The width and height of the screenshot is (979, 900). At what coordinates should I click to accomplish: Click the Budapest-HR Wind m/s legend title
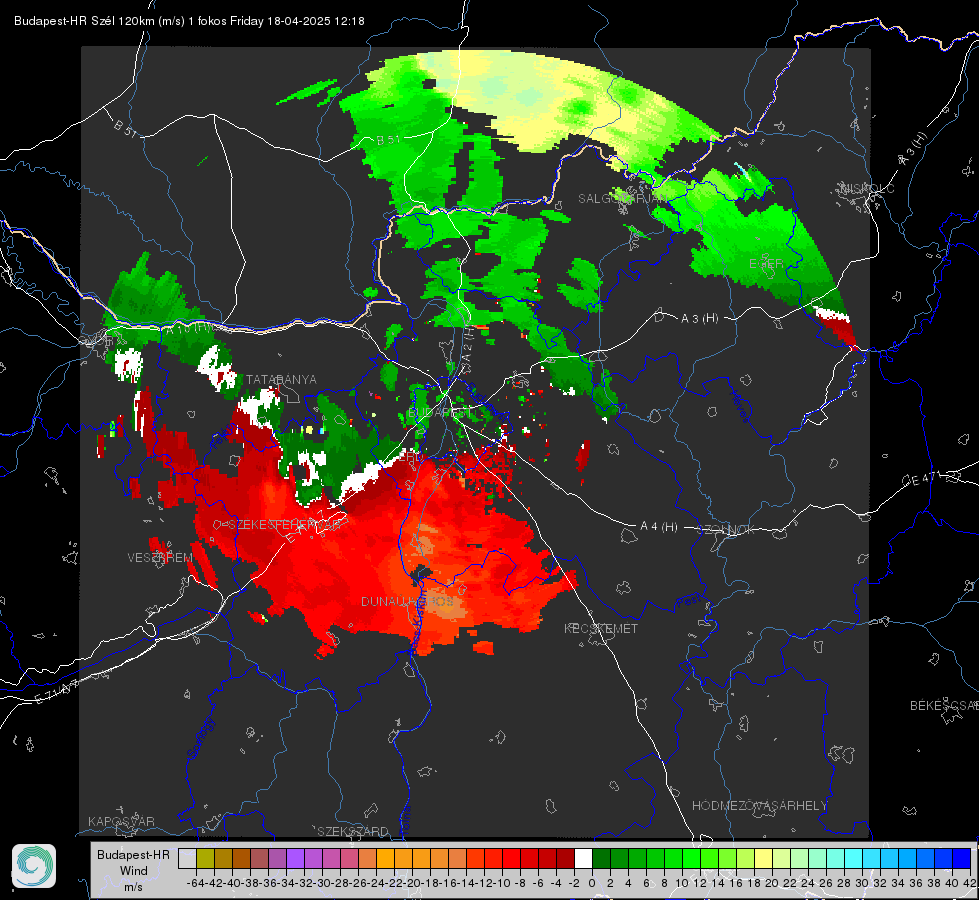[x=134, y=871]
